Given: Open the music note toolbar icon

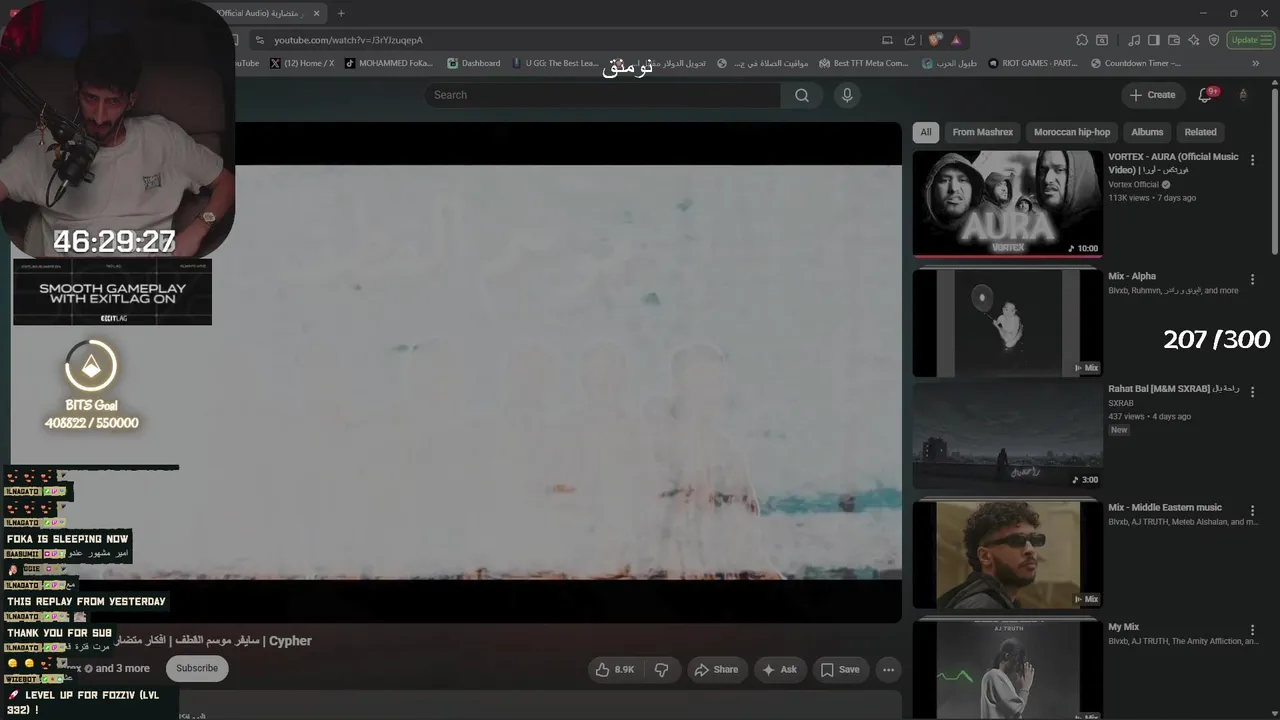Looking at the screenshot, I should [x=1134, y=40].
